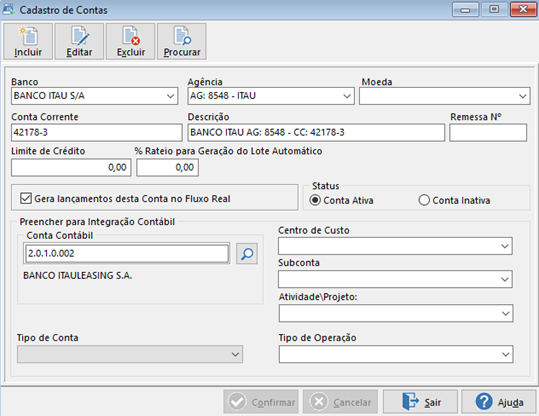Open the Centro de Custo dropdown
Image resolution: width=539 pixels, height=416 pixels.
(504, 246)
